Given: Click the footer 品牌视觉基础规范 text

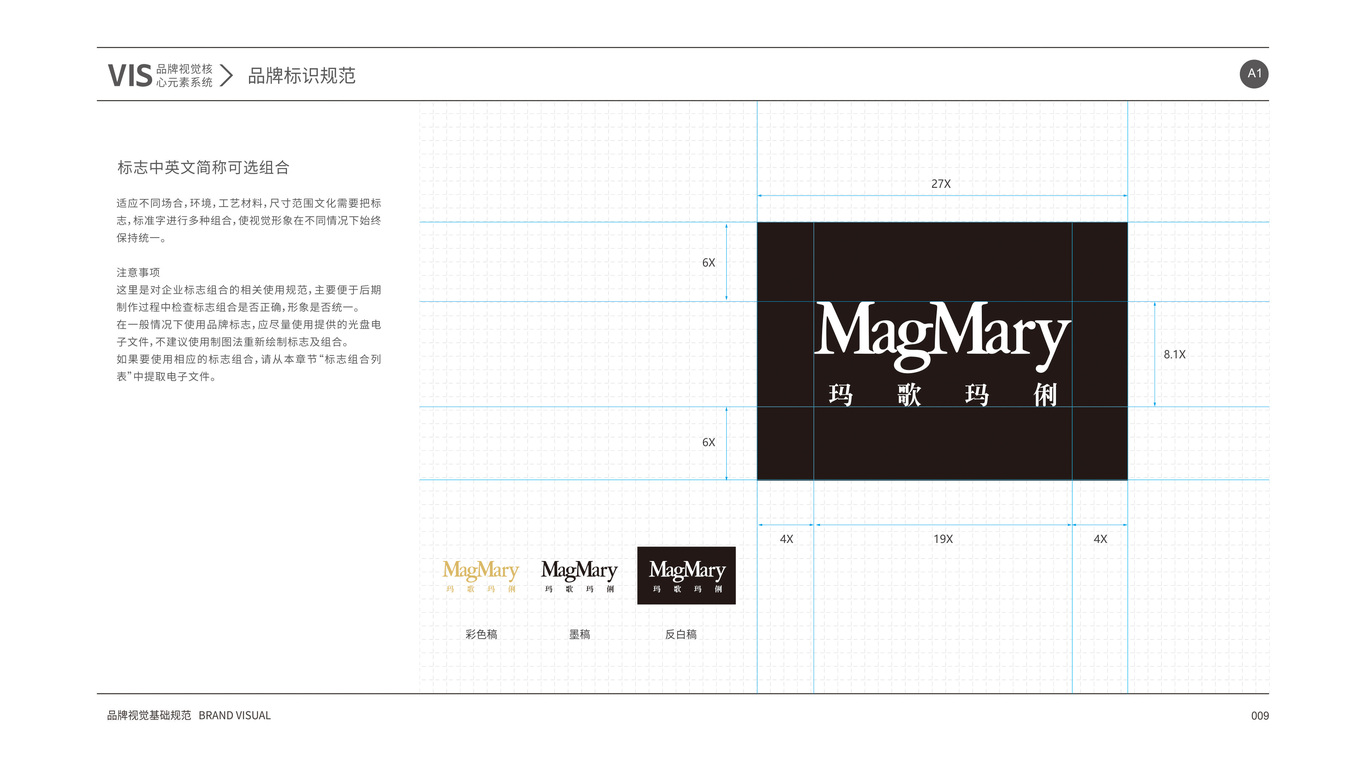Looking at the screenshot, I should click(x=149, y=716).
